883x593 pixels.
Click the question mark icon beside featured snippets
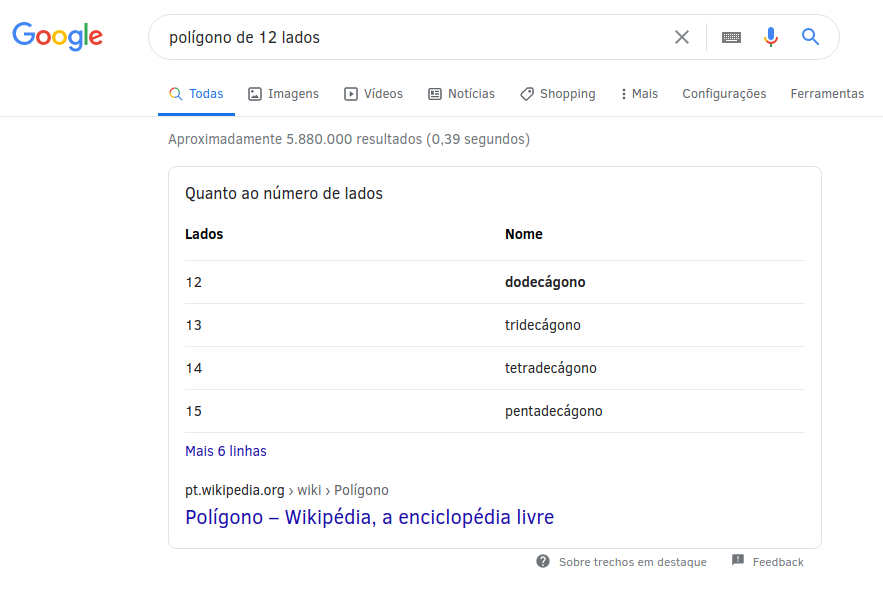pyautogui.click(x=543, y=561)
